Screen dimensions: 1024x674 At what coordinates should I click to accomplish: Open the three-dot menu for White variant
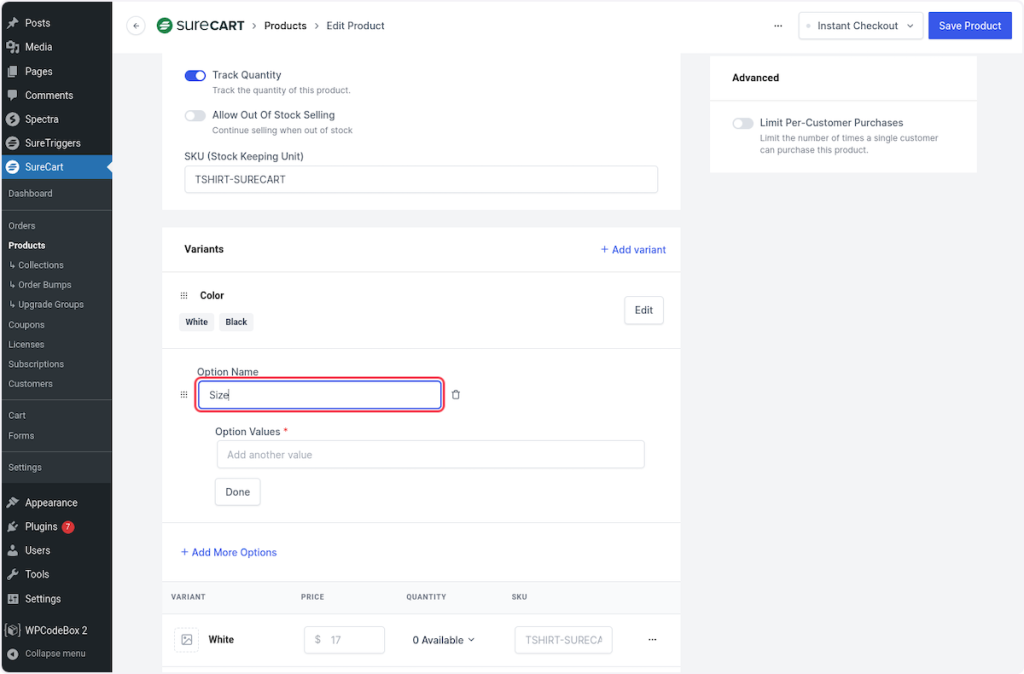652,640
